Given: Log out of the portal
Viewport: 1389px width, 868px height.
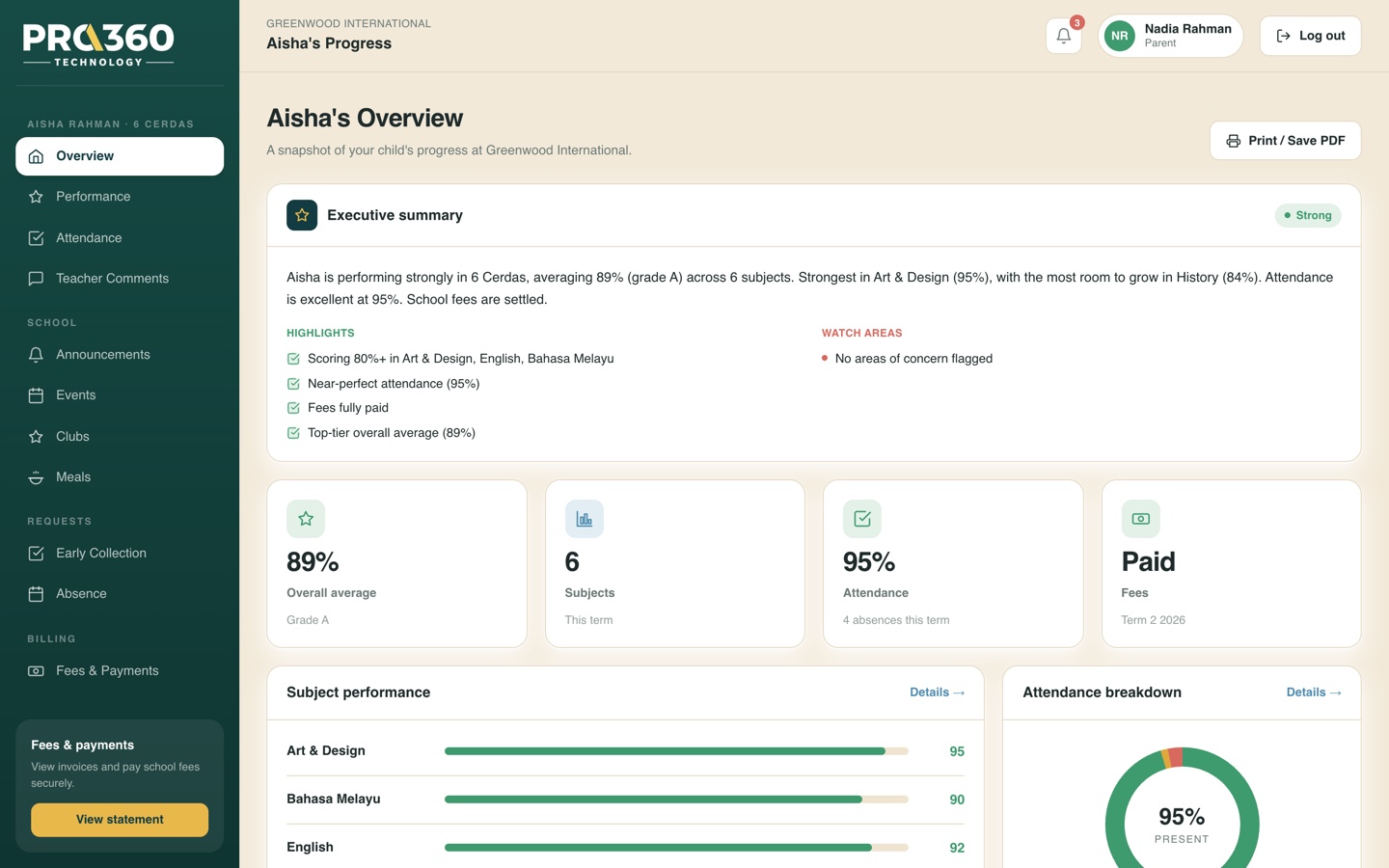Looking at the screenshot, I should click(1310, 36).
